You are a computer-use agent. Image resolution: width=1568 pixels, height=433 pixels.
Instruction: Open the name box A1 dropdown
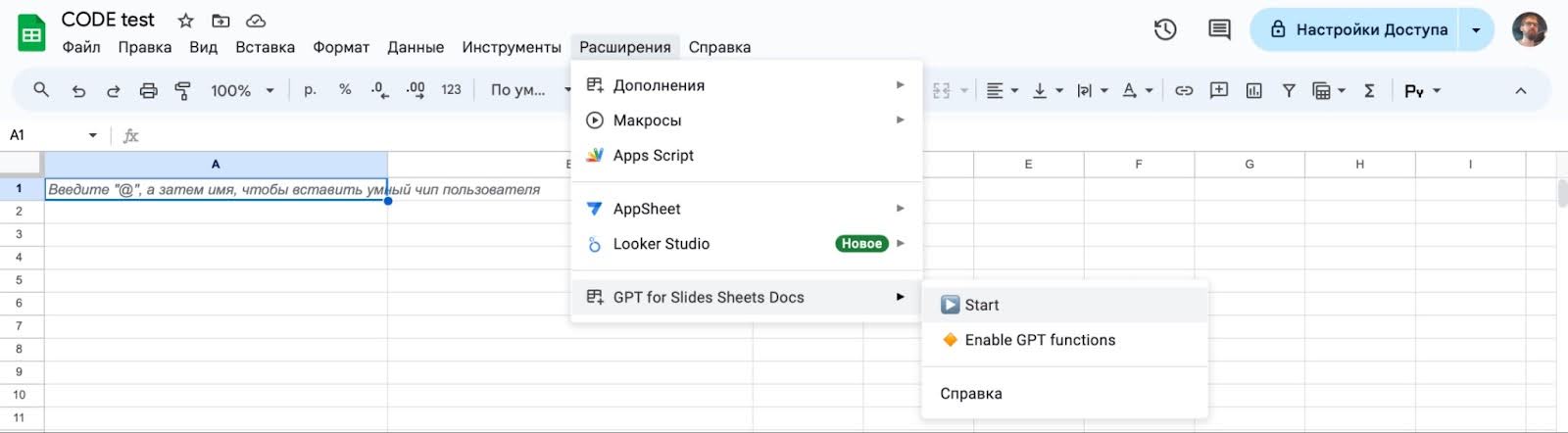point(93,135)
